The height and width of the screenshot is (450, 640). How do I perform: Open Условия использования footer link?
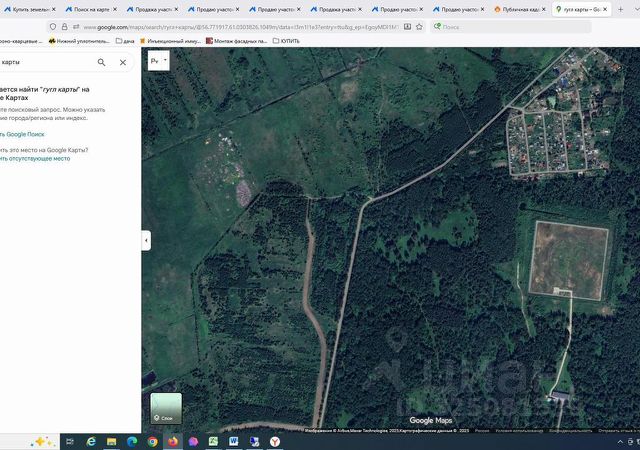pos(519,430)
